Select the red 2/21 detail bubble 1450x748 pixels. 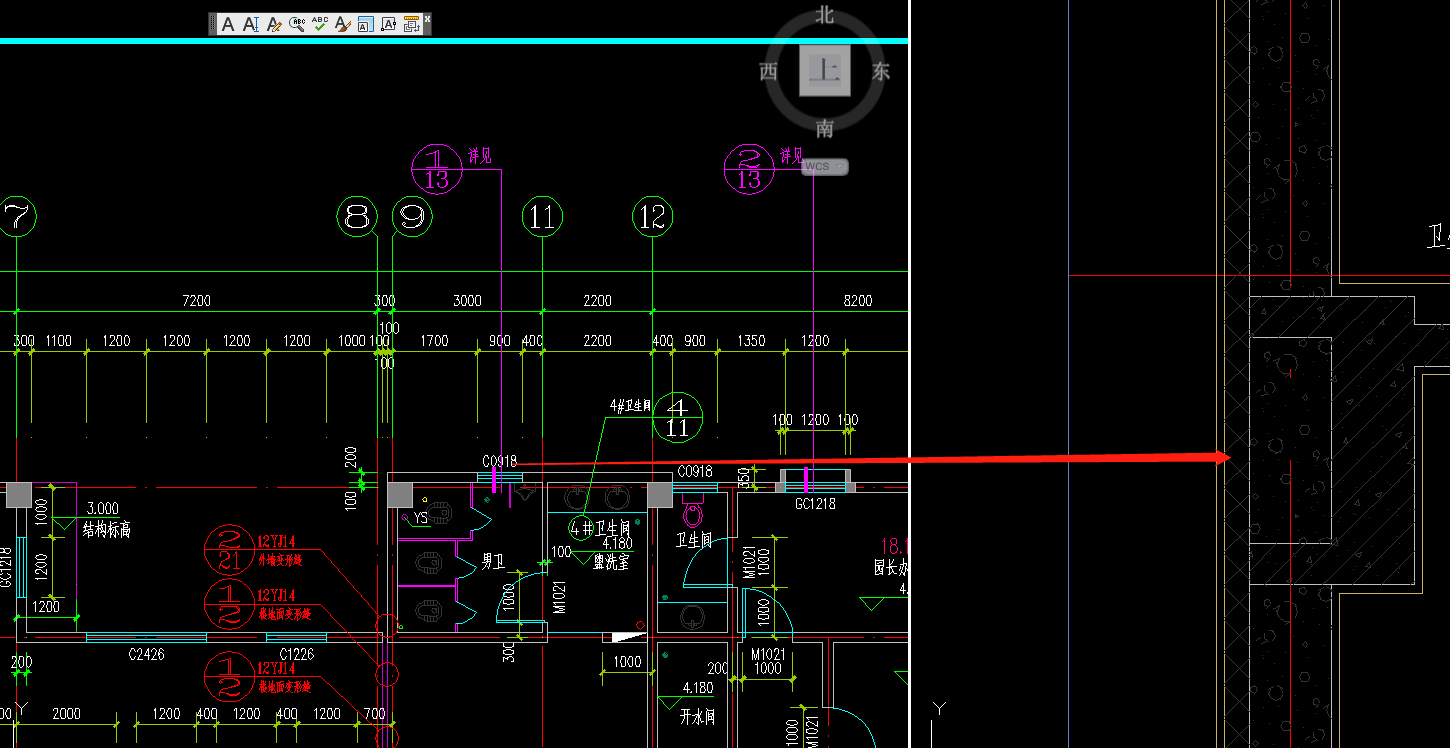(229, 550)
